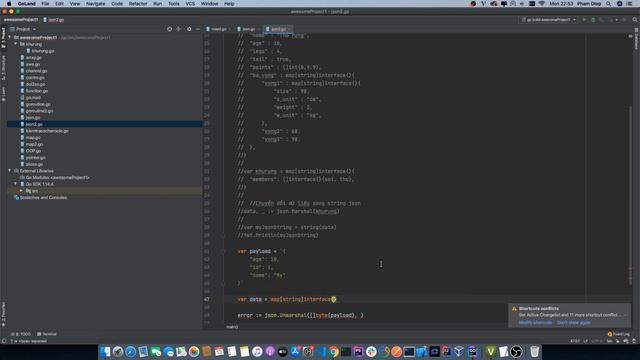640x360 pixels.
Task: Select Scratches and Consoles node
Action: click(x=40, y=197)
